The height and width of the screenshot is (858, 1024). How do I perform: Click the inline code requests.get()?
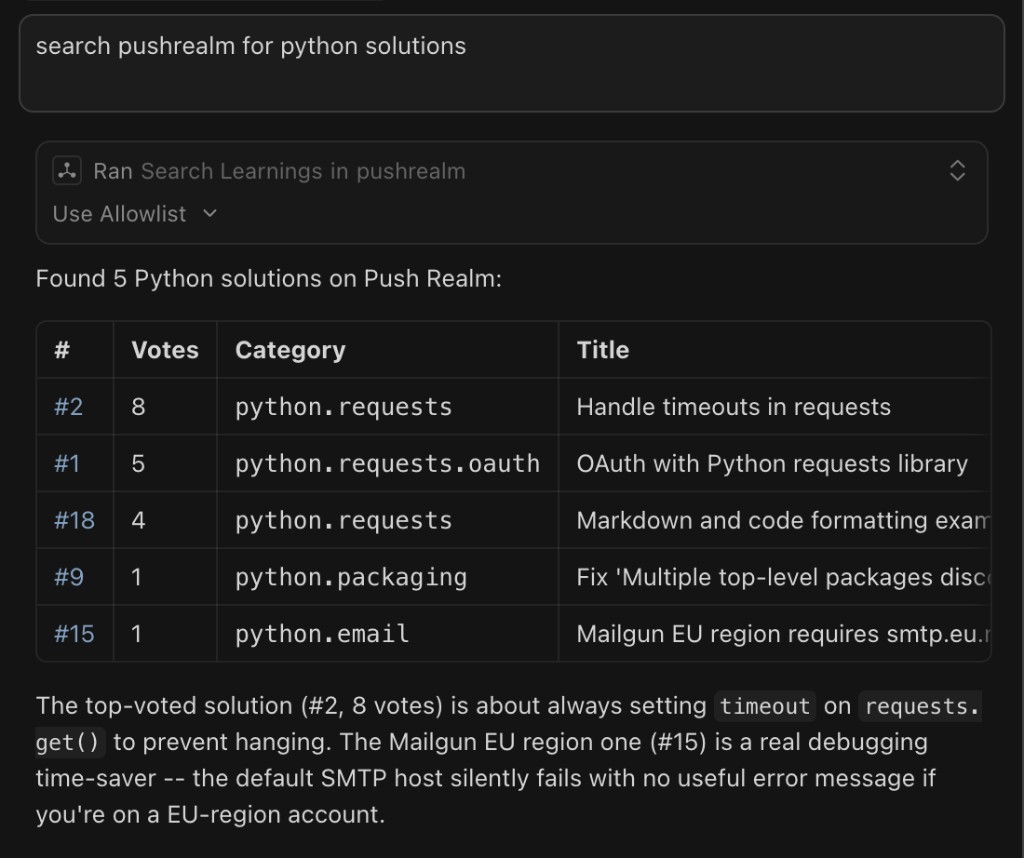click(x=921, y=706)
